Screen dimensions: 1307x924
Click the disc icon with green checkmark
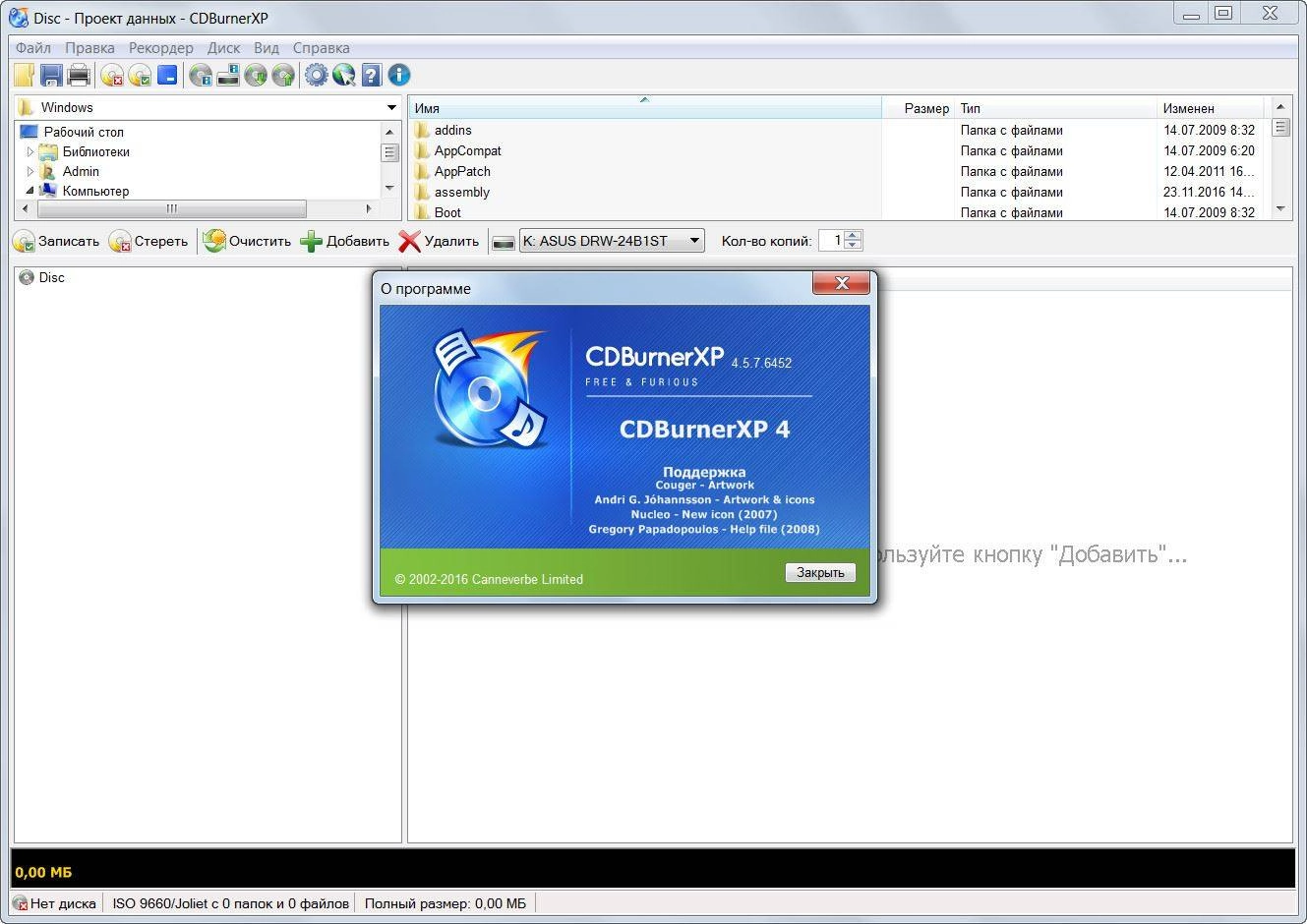pos(140,75)
